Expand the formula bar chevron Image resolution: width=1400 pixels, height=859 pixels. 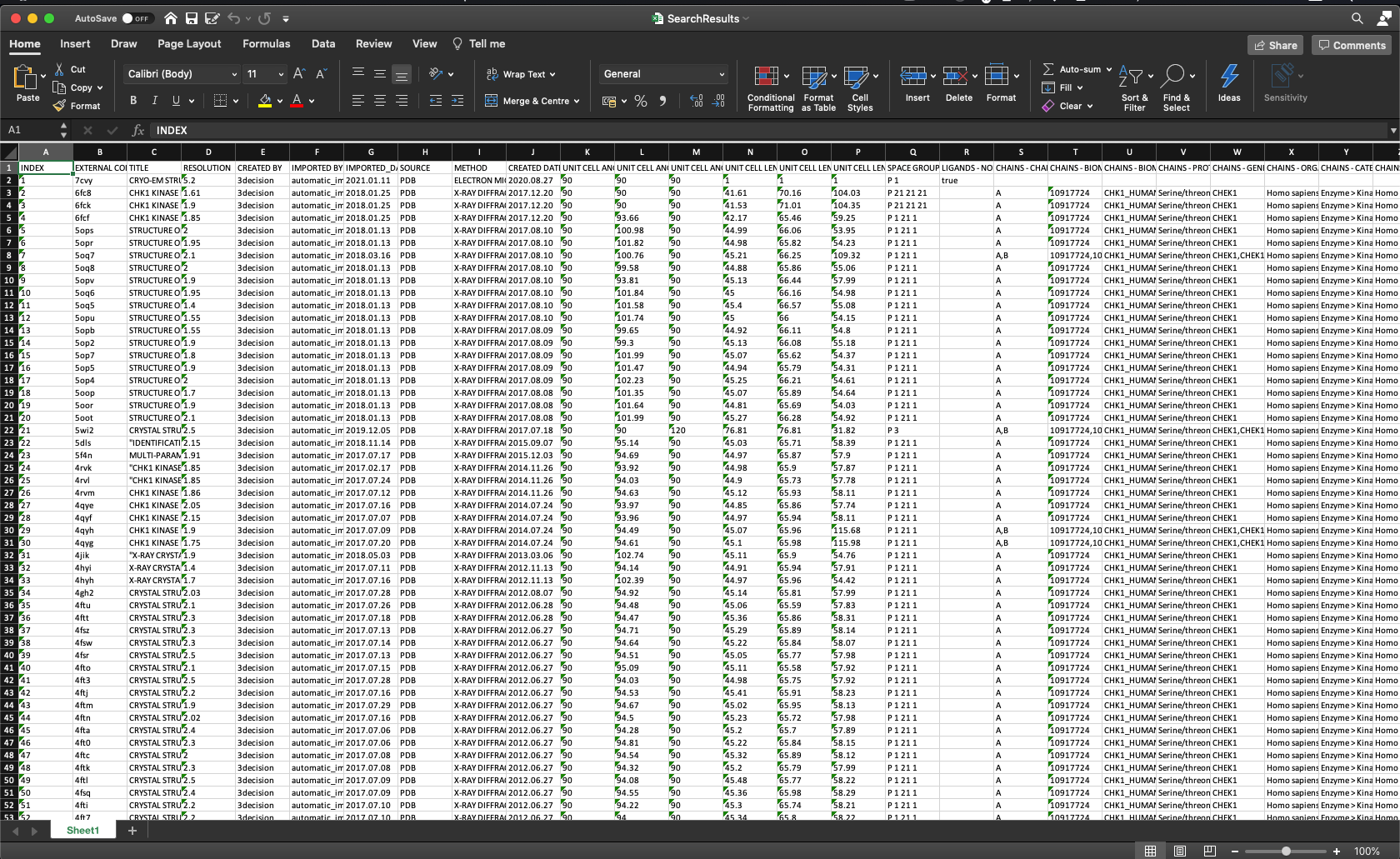(x=1393, y=130)
